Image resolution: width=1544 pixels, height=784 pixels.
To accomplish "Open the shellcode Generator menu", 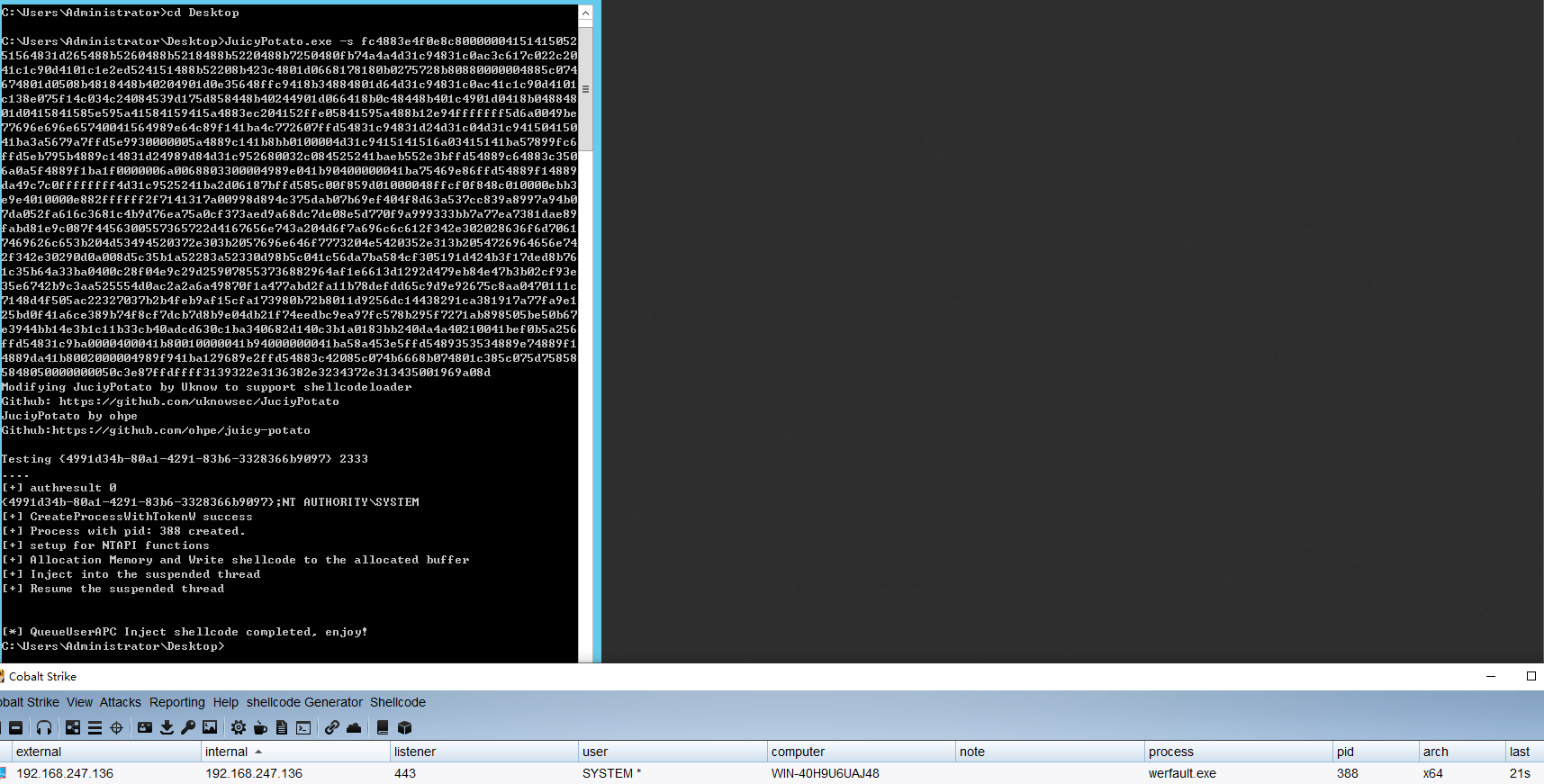I will point(304,702).
